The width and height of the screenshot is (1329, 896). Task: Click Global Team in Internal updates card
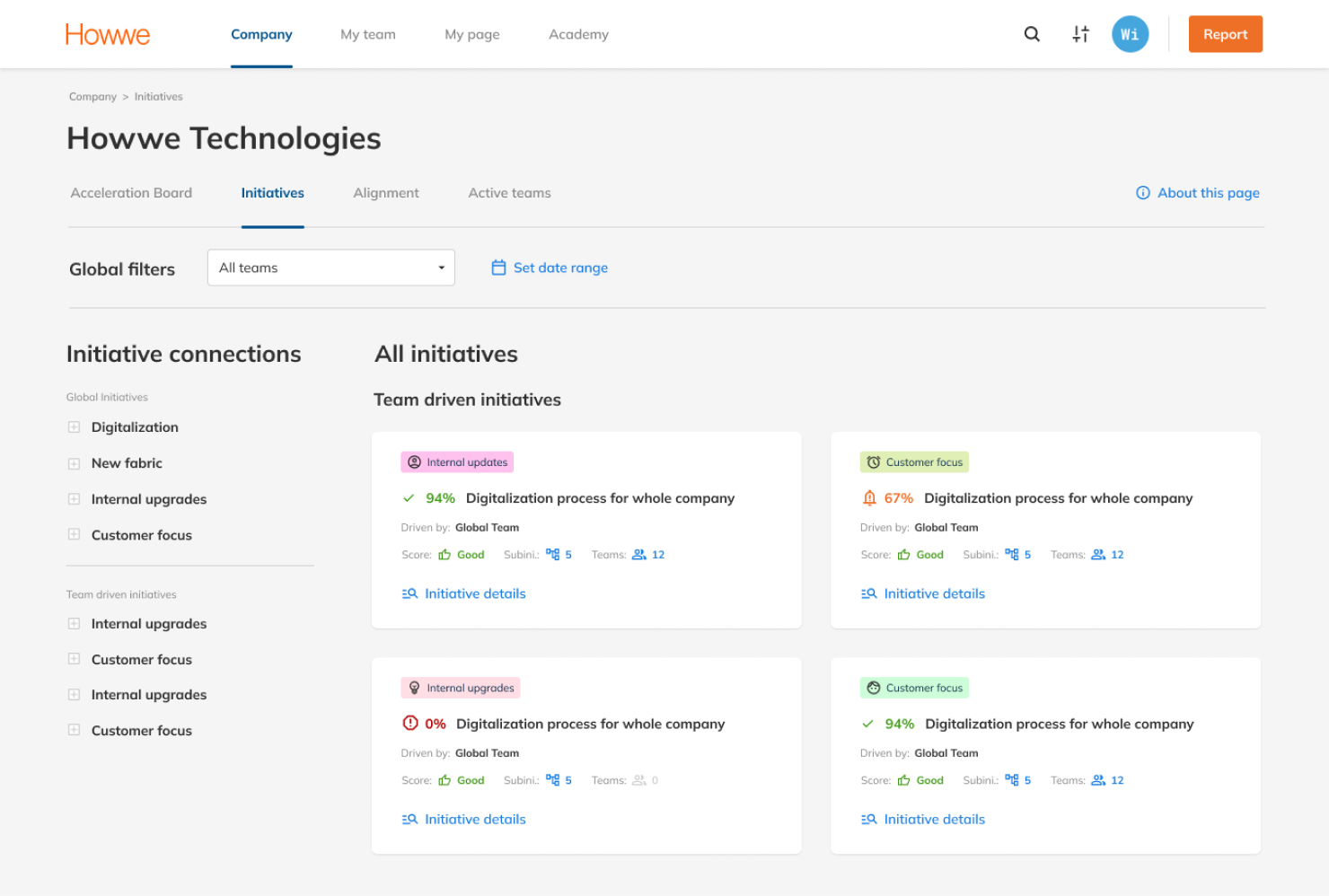click(487, 528)
